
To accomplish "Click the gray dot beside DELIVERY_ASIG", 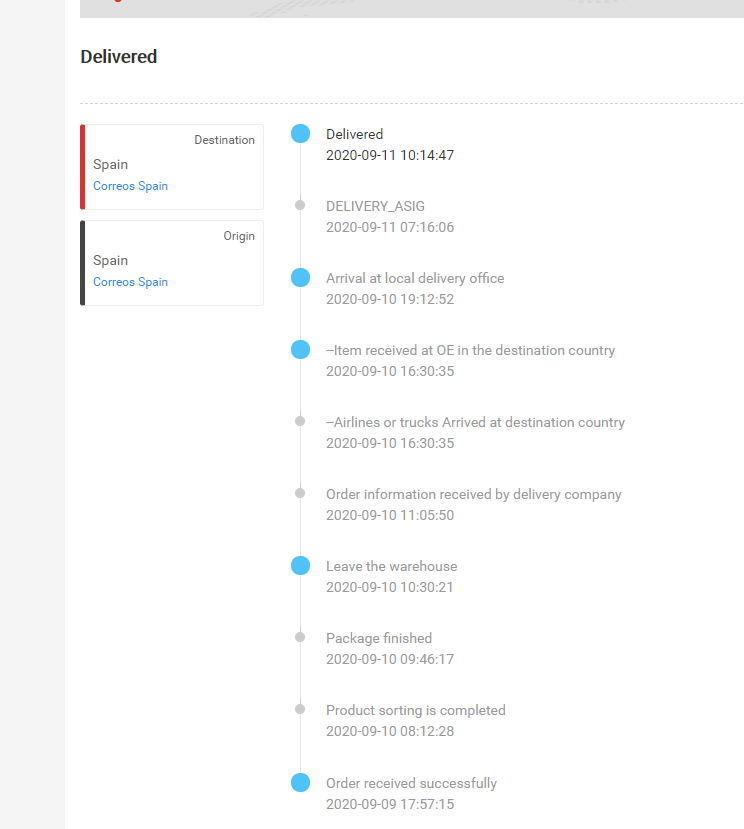I will tap(300, 205).
